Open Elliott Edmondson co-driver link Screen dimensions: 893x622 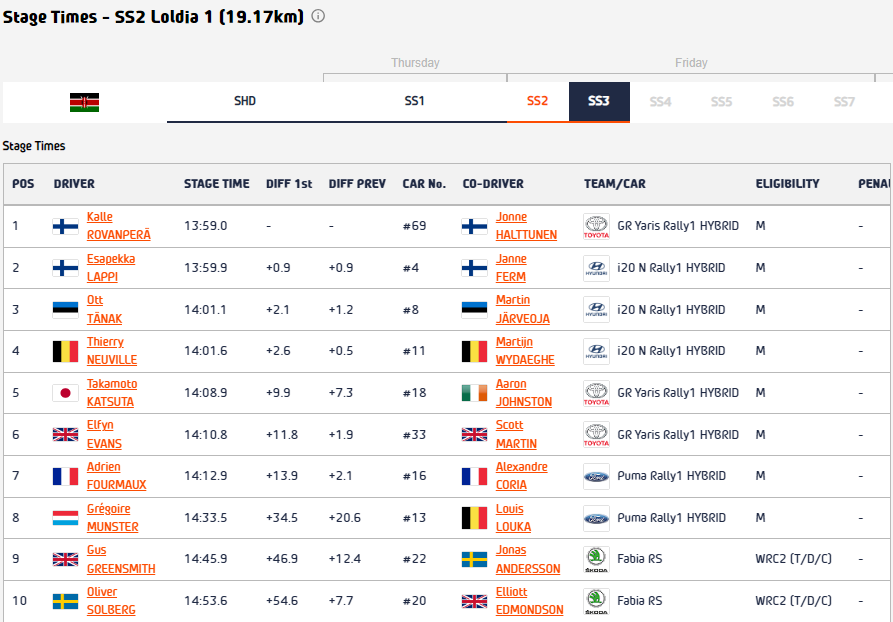pos(529,601)
